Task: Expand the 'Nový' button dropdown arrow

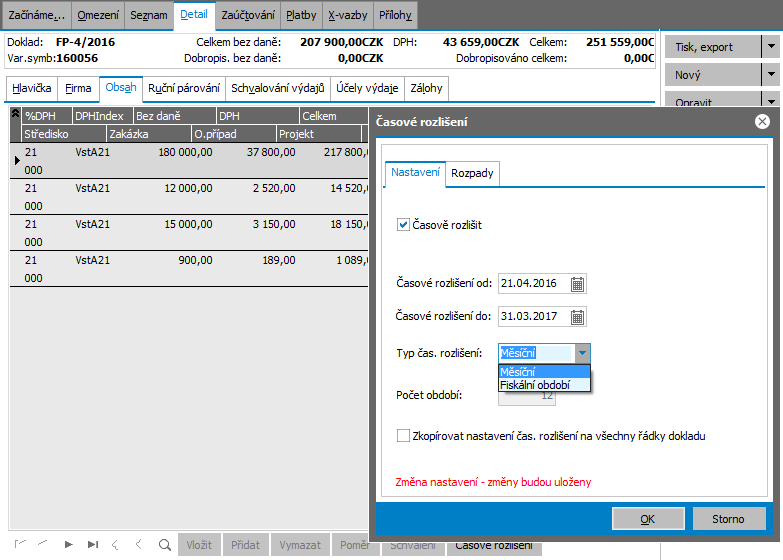Action: [x=770, y=75]
